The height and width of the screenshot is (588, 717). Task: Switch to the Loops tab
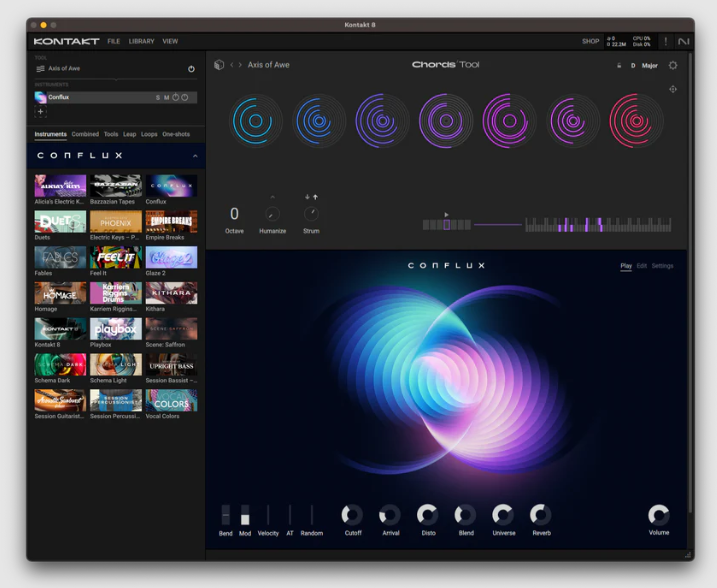point(149,134)
